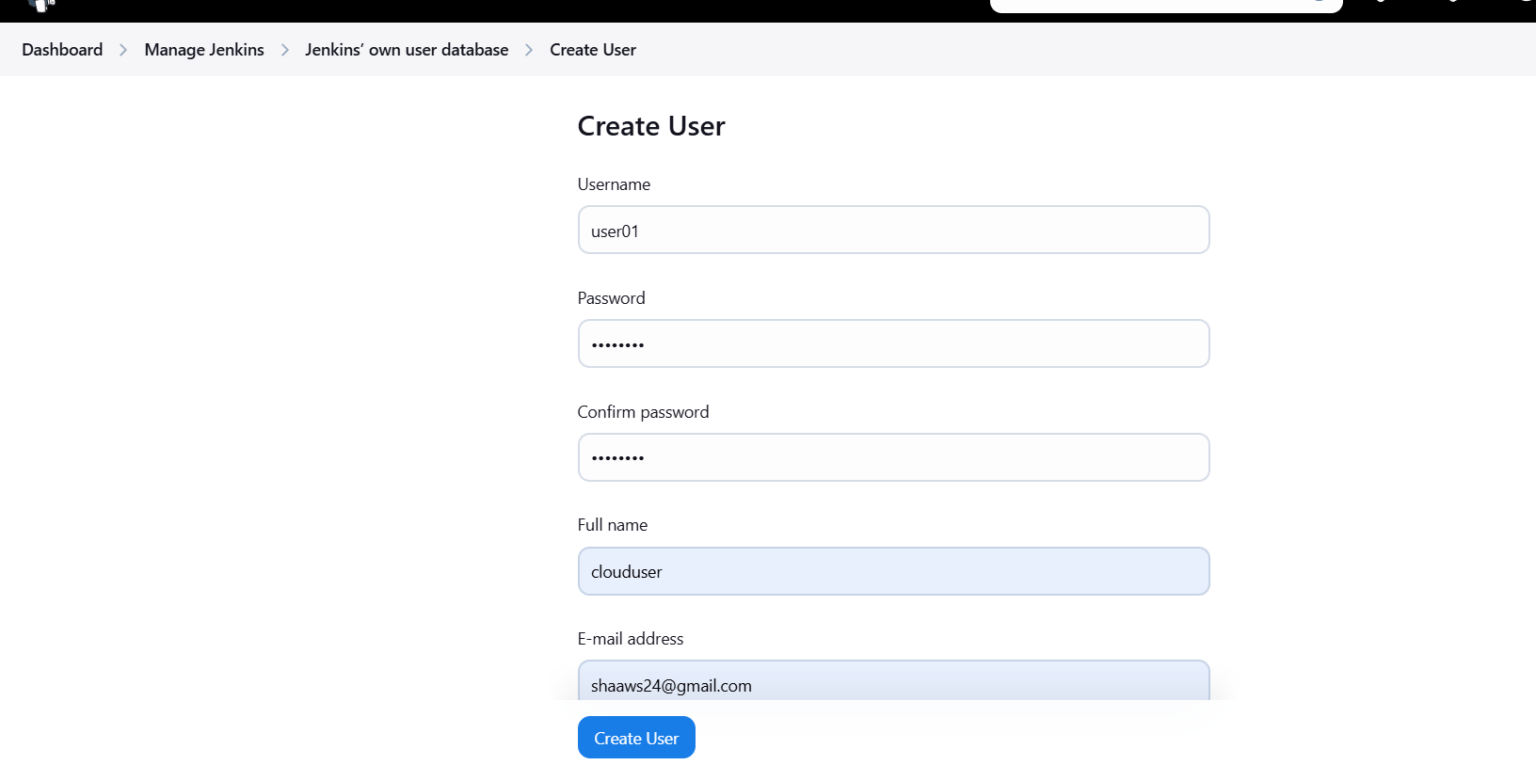Click the Username field containing user01
The width and height of the screenshot is (1536, 765).
click(x=893, y=229)
